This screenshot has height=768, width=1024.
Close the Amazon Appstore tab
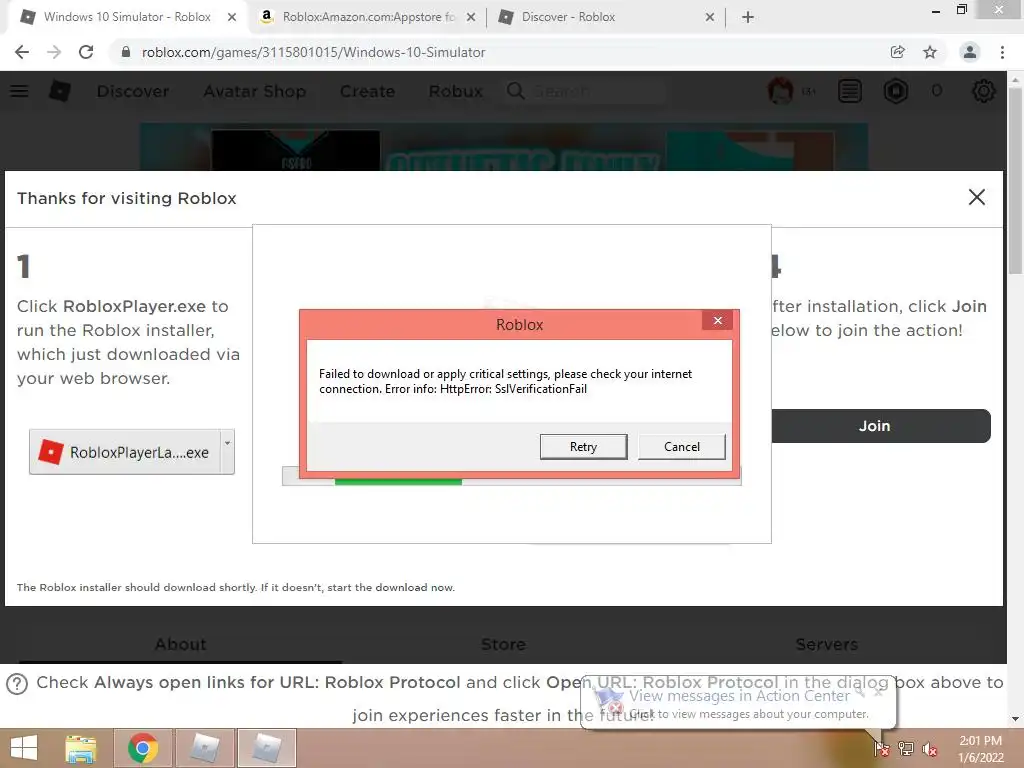[x=471, y=17]
